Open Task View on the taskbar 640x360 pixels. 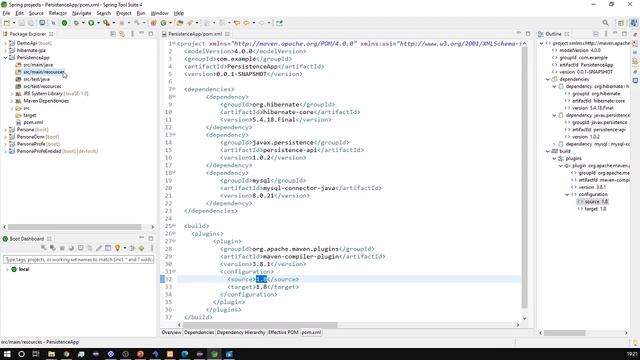[x=36, y=354]
